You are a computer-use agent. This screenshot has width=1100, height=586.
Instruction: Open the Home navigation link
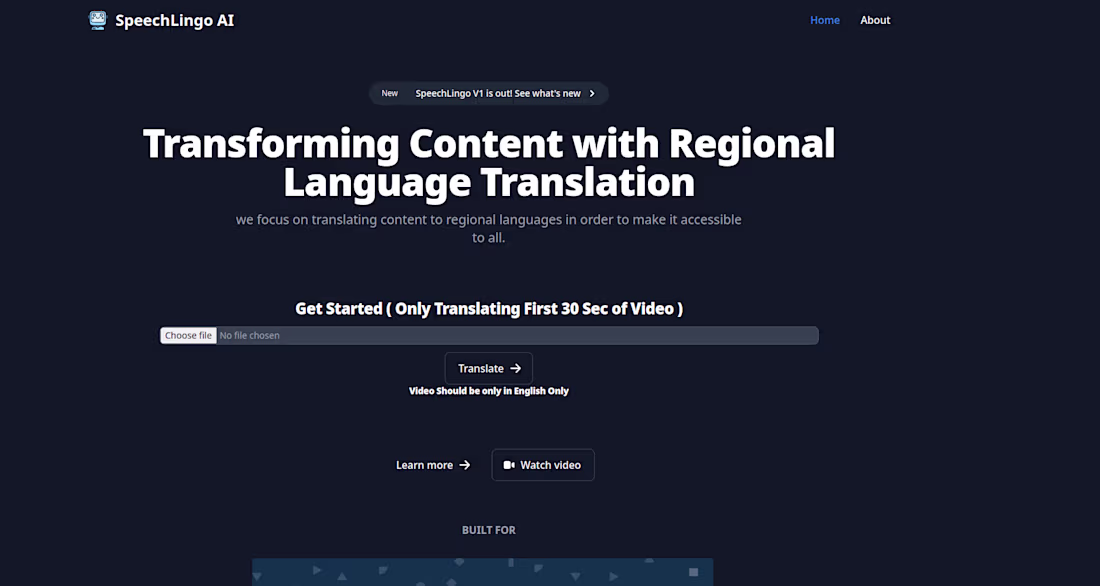824,19
